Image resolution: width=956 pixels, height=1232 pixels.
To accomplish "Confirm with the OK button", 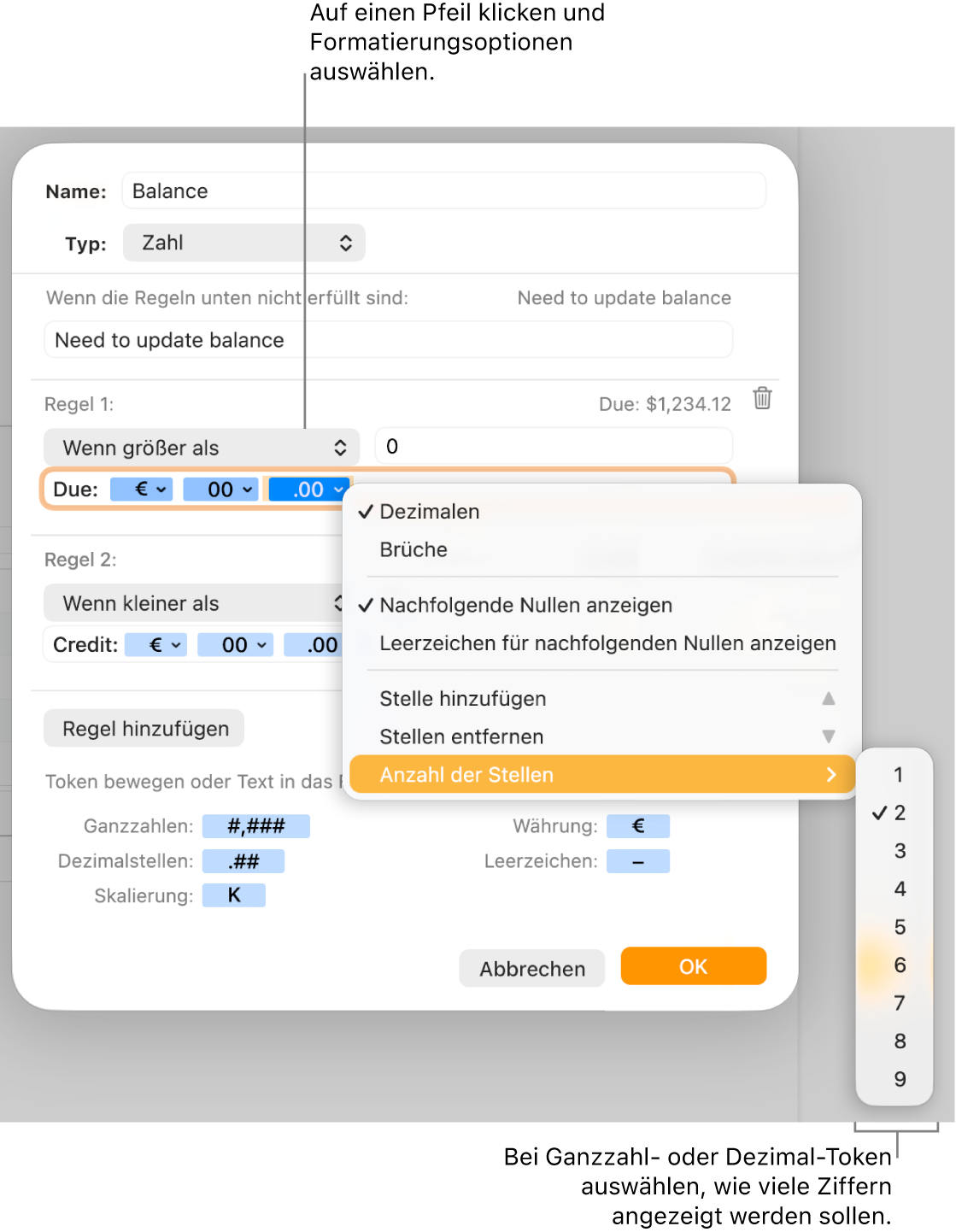I will click(x=694, y=966).
